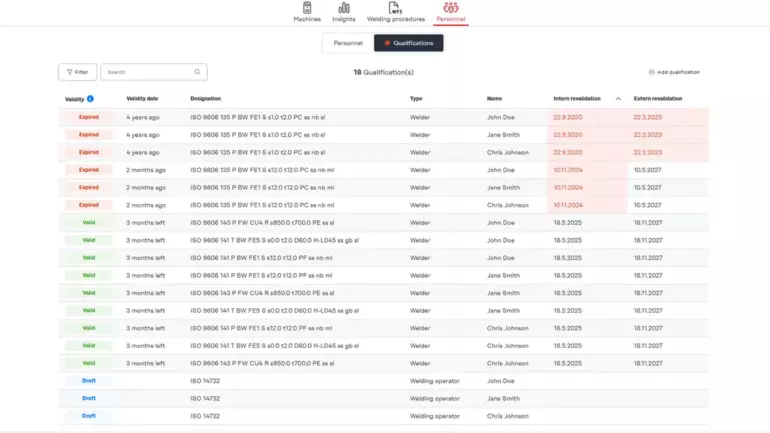
Task: Click the funnel icon in Filter
Action: point(68,72)
